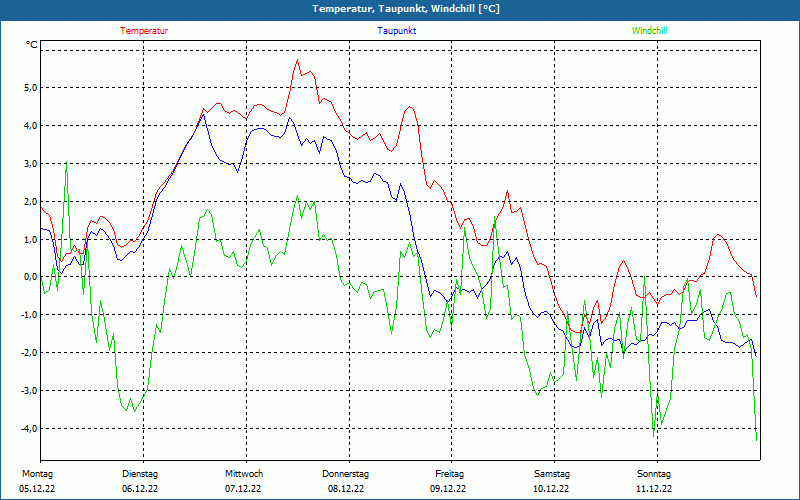Screen dimensions: 800x500
Task: Click the red Temperatur legend label
Action: [x=144, y=31]
